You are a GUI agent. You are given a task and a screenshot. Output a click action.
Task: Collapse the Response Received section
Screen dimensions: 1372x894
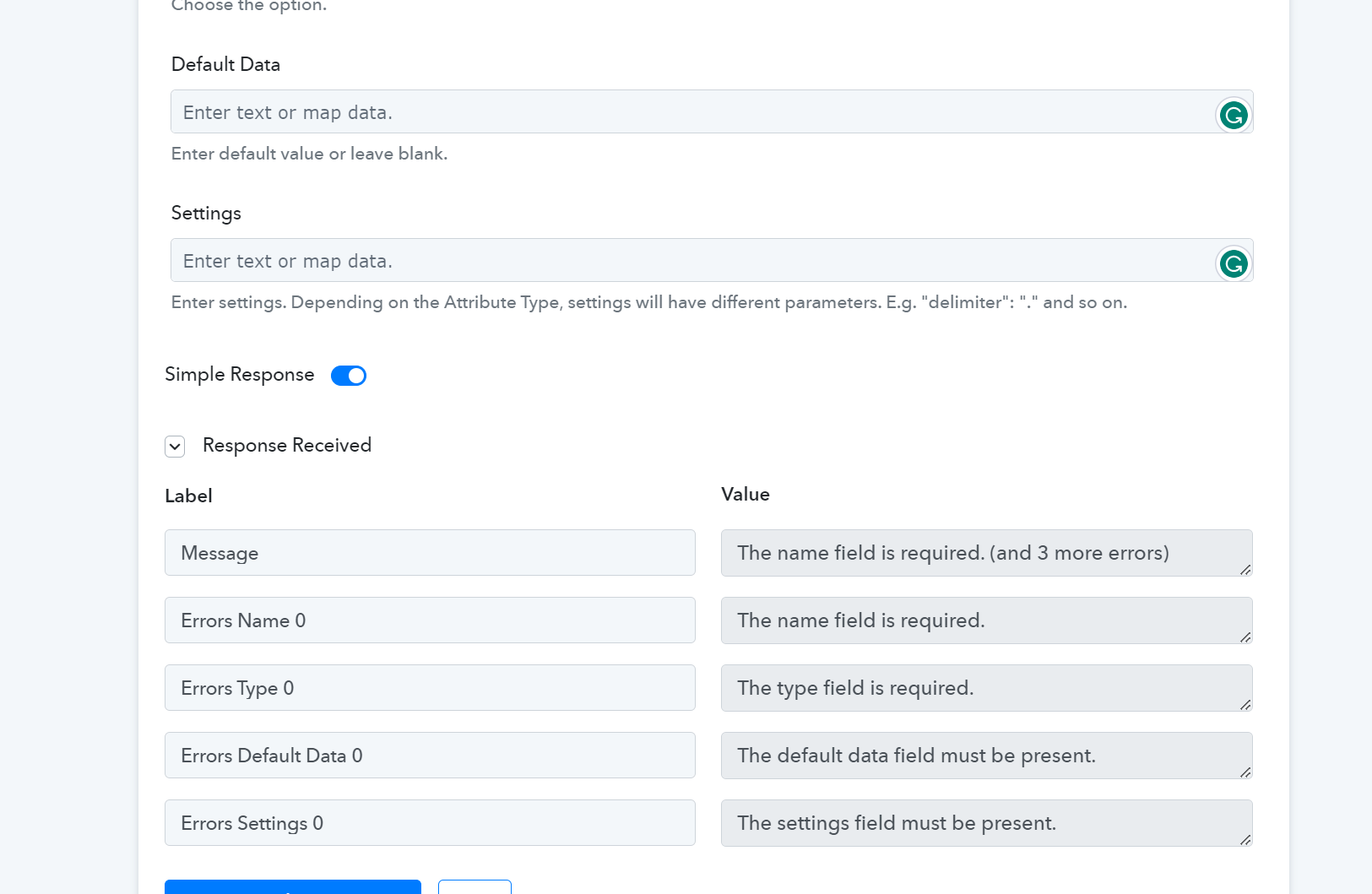point(175,447)
